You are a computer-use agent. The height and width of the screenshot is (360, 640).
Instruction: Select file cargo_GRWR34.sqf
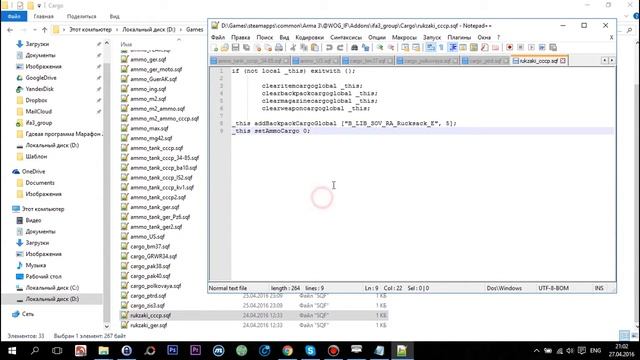pyautogui.click(x=153, y=256)
